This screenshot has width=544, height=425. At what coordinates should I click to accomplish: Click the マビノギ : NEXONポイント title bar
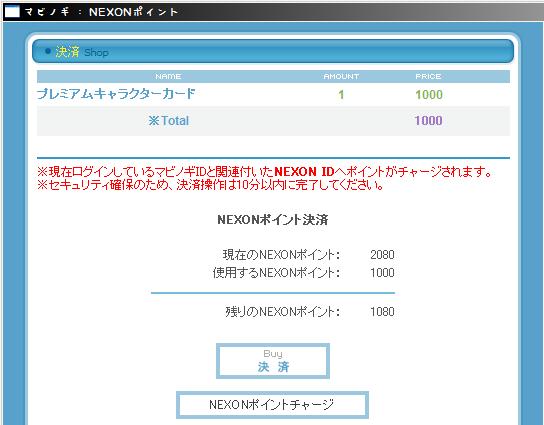pyautogui.click(x=272, y=12)
